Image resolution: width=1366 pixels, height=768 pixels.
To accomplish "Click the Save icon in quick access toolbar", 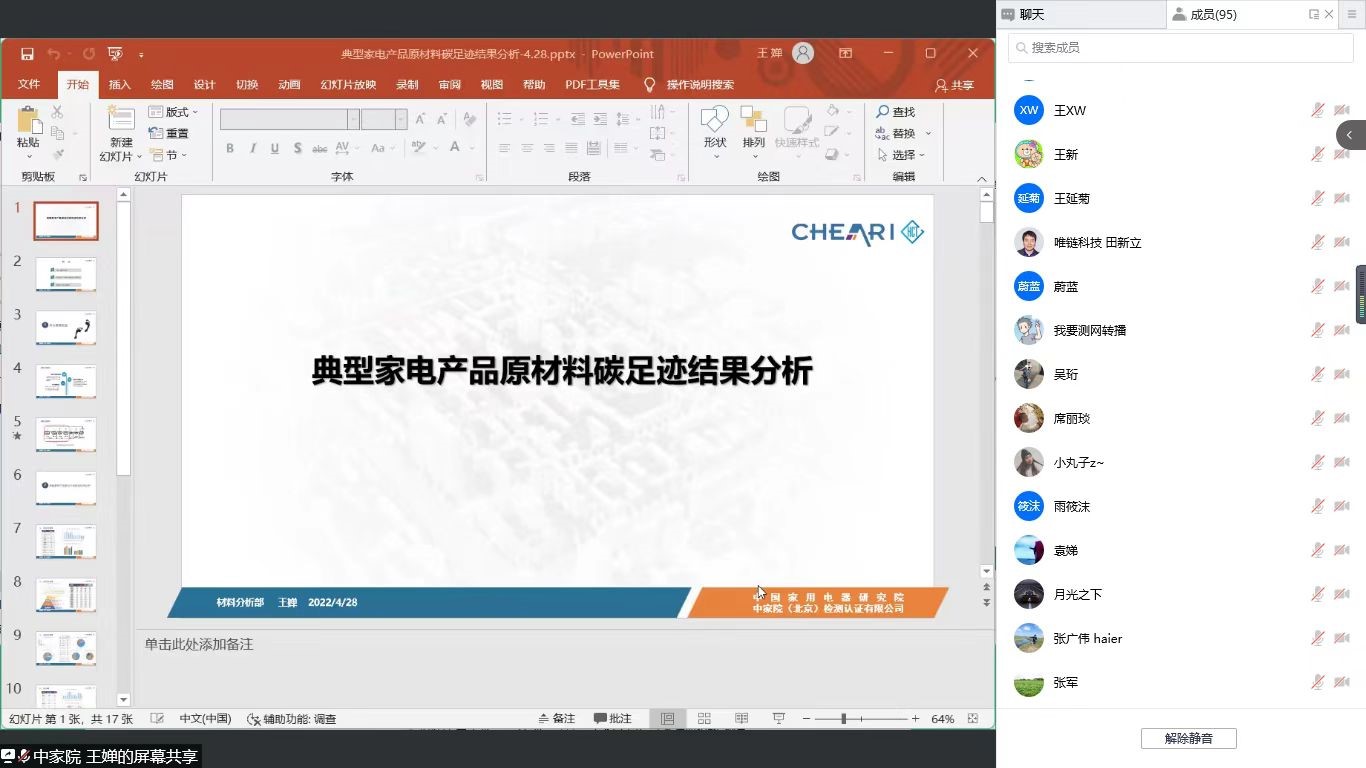I will click(x=27, y=54).
